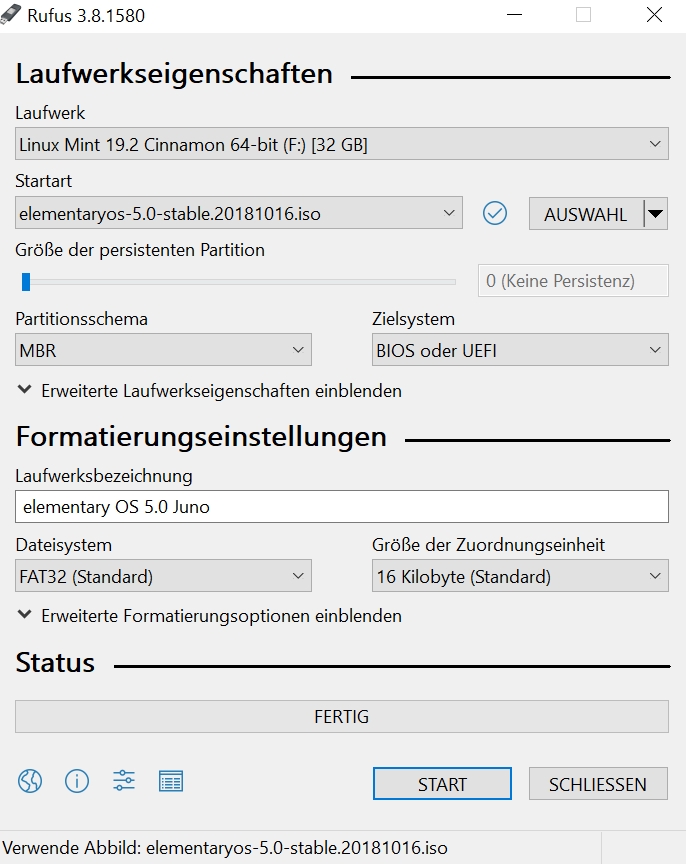
Task: Click the SCHLIESSEN button
Action: point(598,784)
